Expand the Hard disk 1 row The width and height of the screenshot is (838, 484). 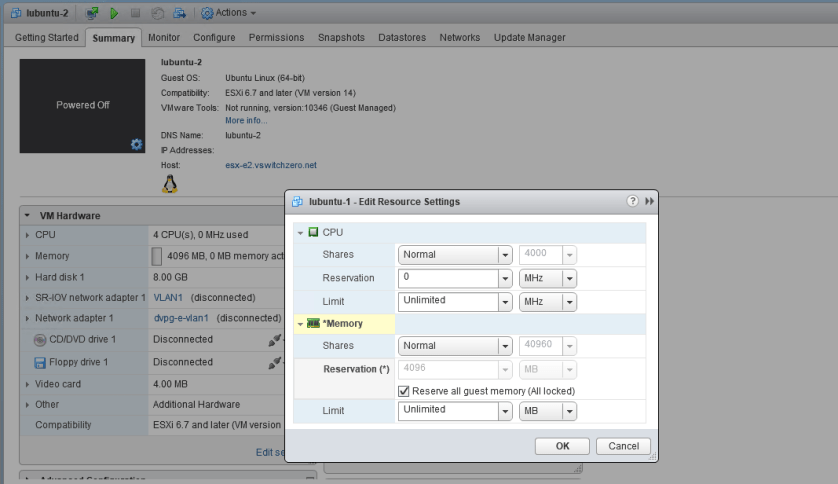pyautogui.click(x=27, y=277)
